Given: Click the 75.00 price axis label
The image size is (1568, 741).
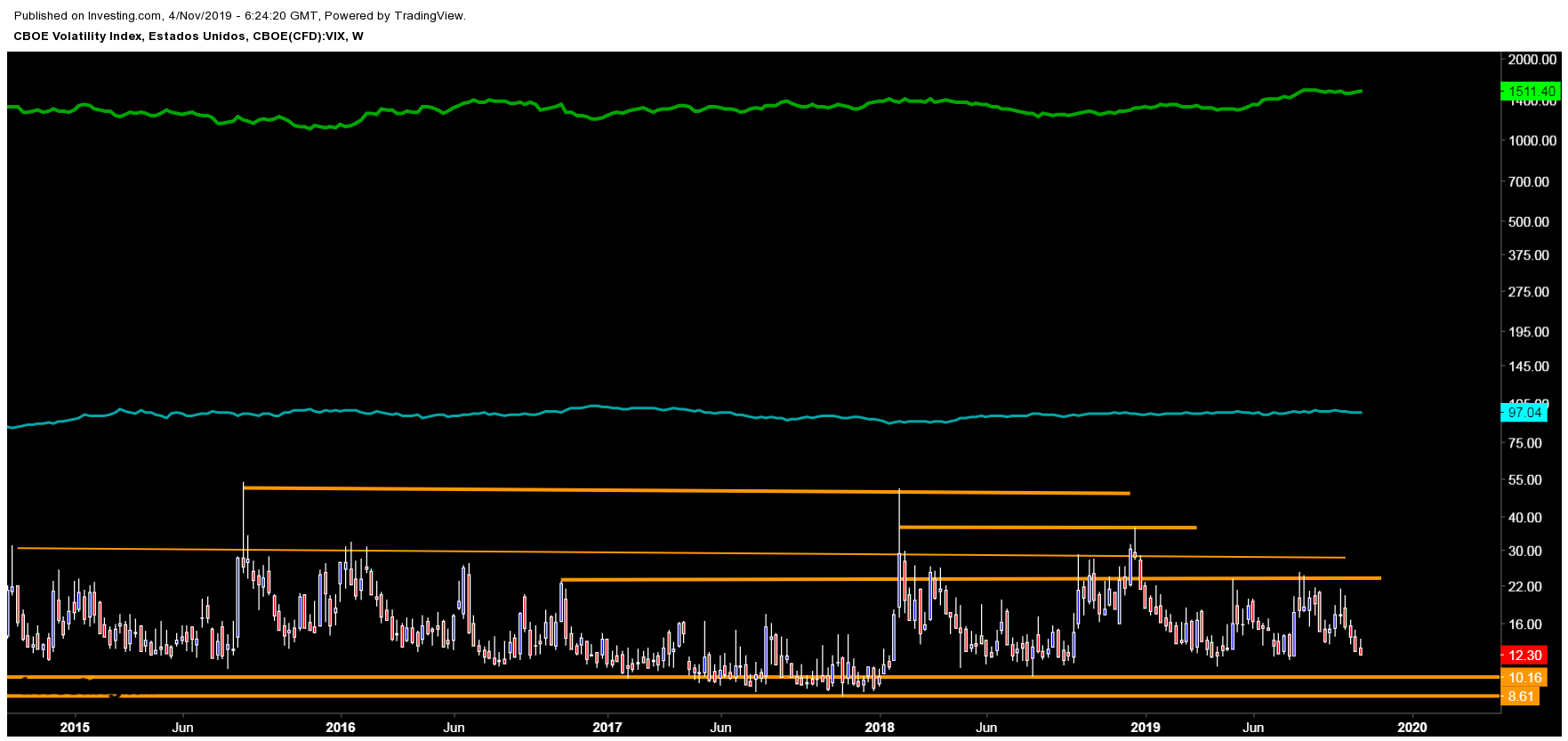Looking at the screenshot, I should 1525,444.
